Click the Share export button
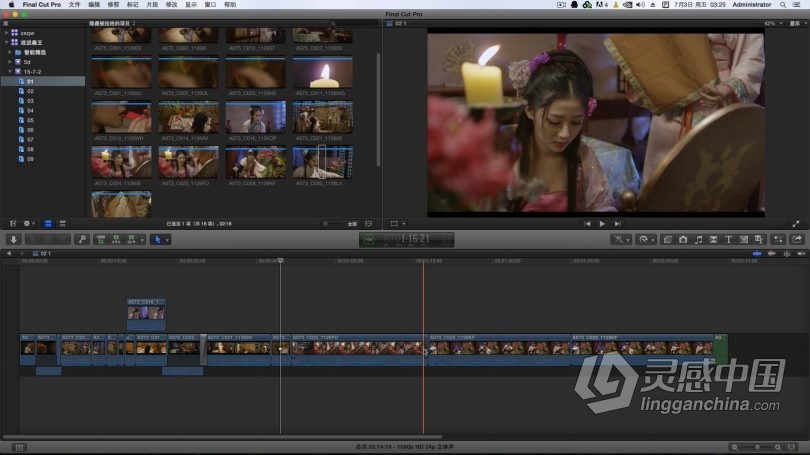 point(797,240)
